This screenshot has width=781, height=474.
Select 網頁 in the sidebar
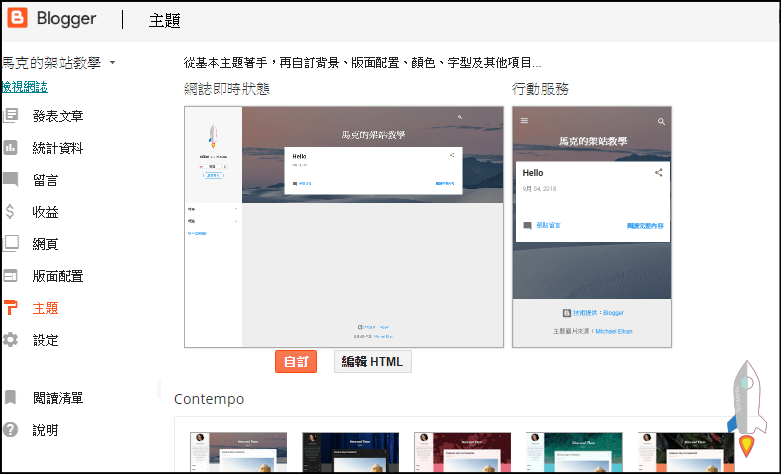45,244
